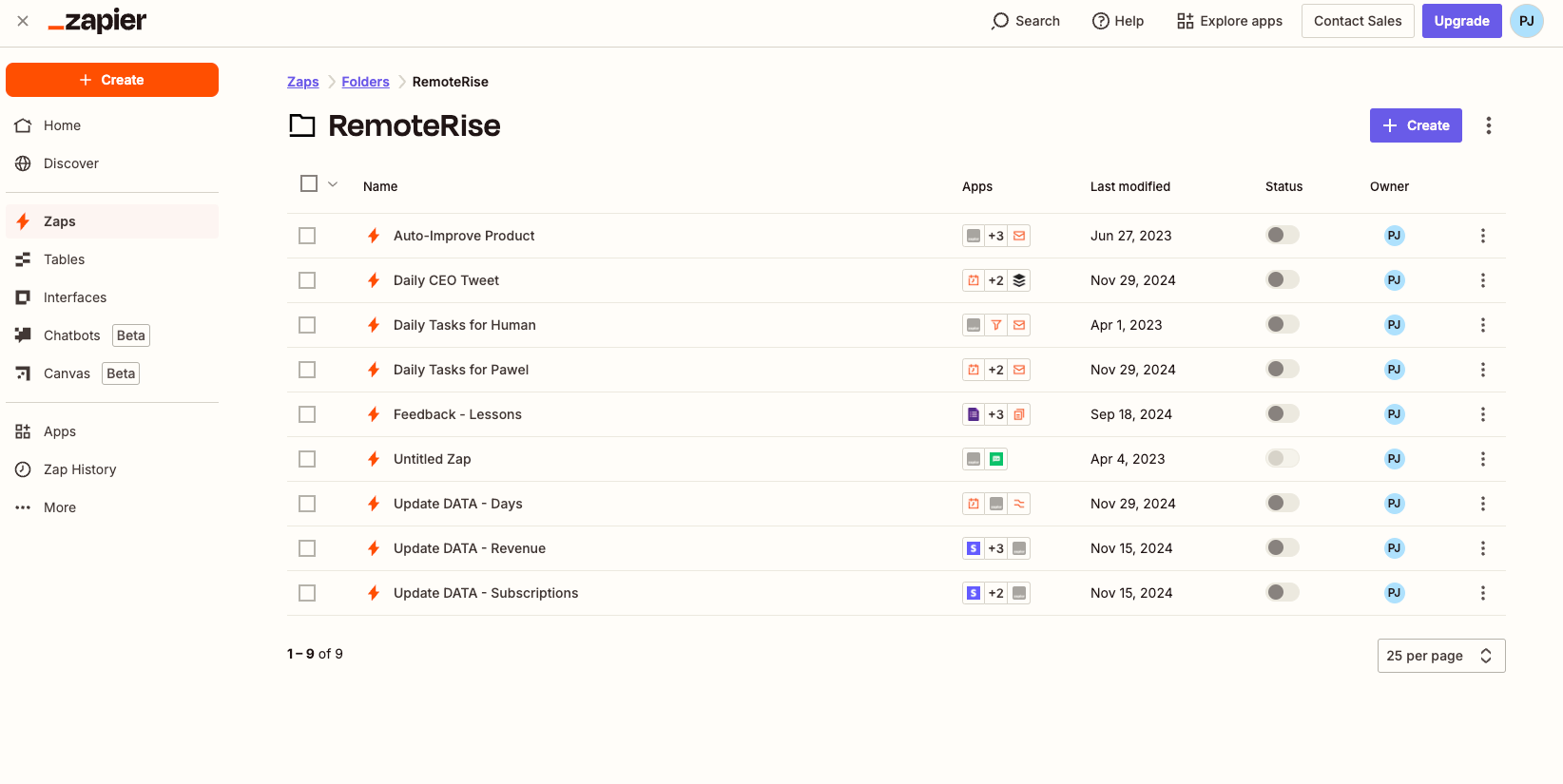The image size is (1563, 784).
Task: Open the Zapier logo home link
Action: pyautogui.click(x=97, y=21)
